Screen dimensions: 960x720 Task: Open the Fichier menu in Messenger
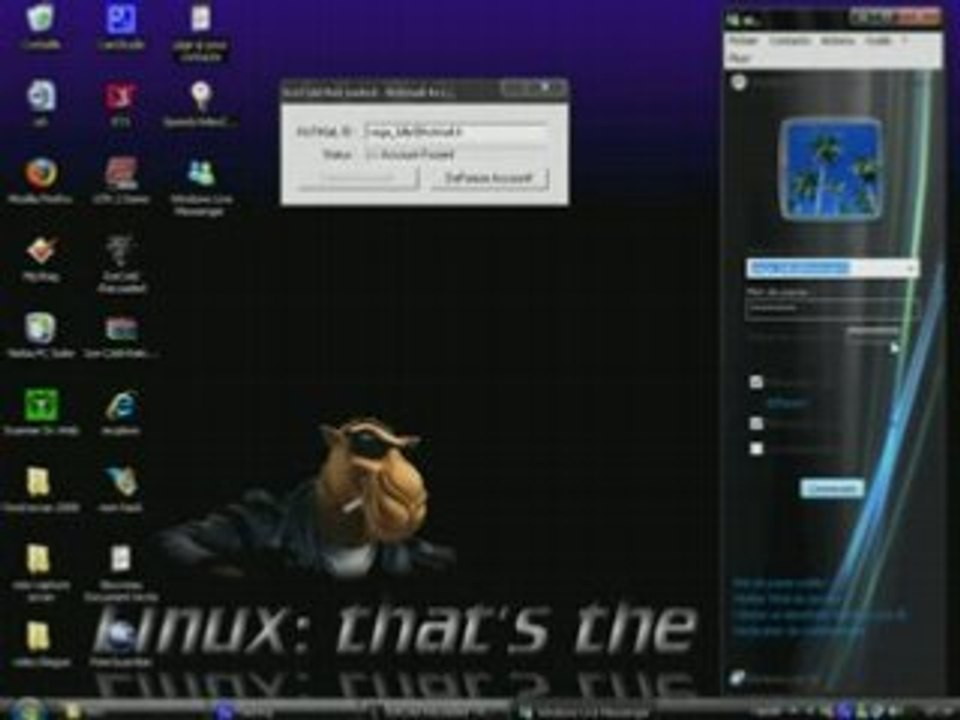[744, 40]
